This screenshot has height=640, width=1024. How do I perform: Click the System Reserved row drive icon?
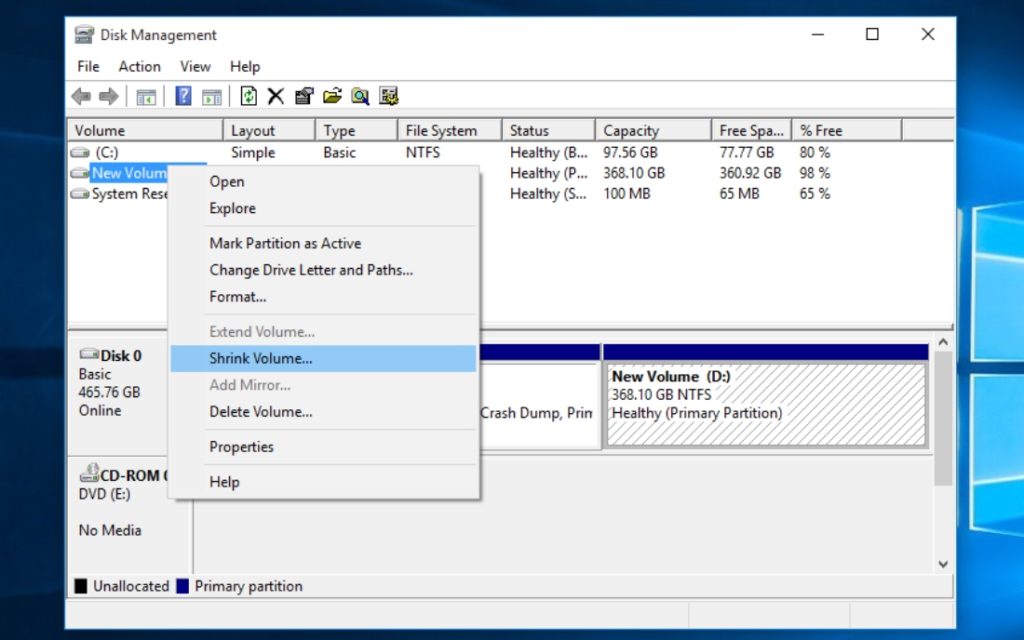pos(80,194)
